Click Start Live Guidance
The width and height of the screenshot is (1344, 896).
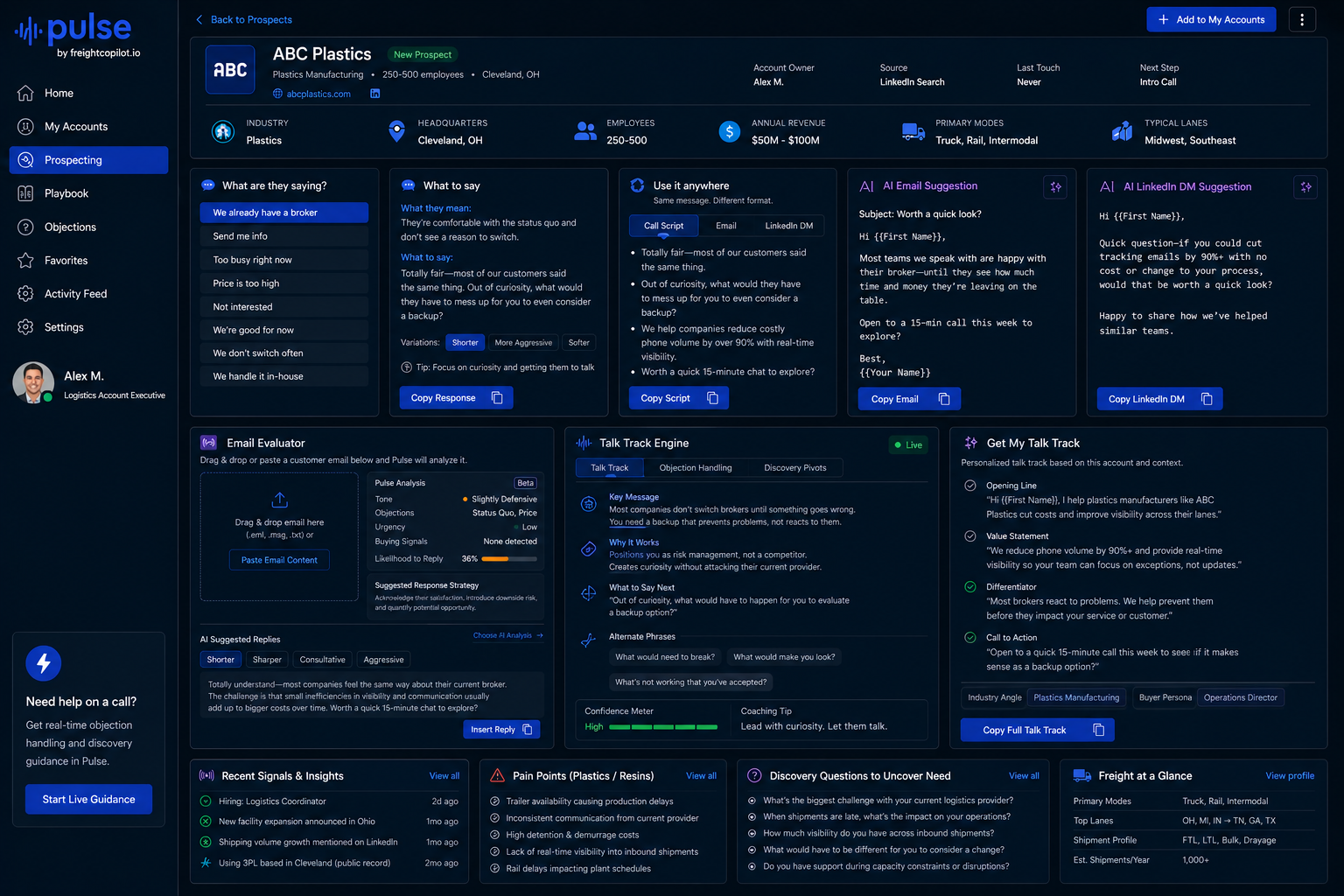click(88, 800)
